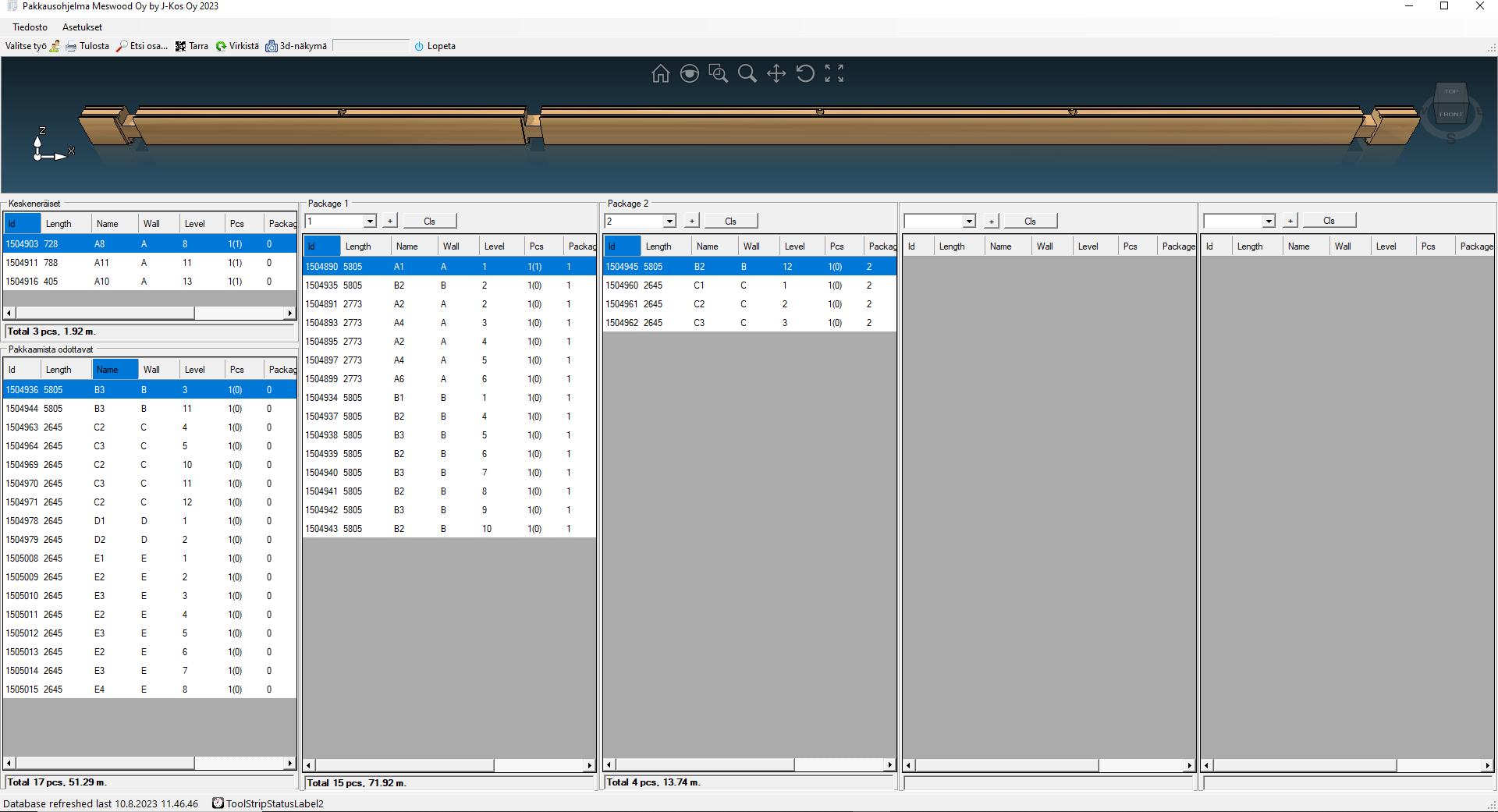1498x812 pixels.
Task: Click the Home view icon in 3D viewer
Action: pos(660,73)
